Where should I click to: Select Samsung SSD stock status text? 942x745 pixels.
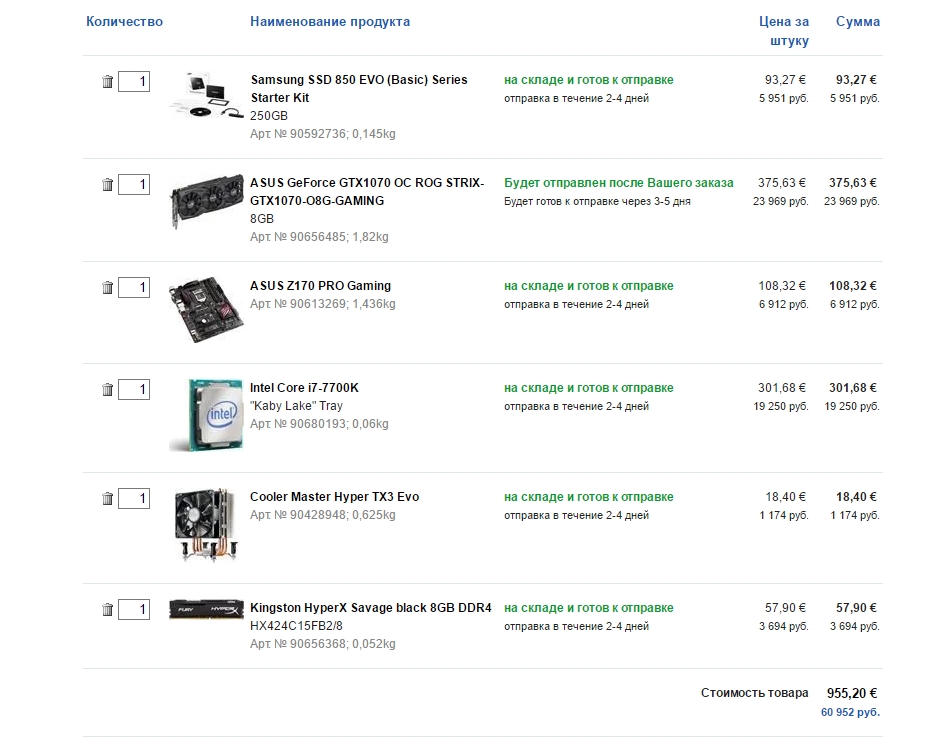click(x=589, y=80)
